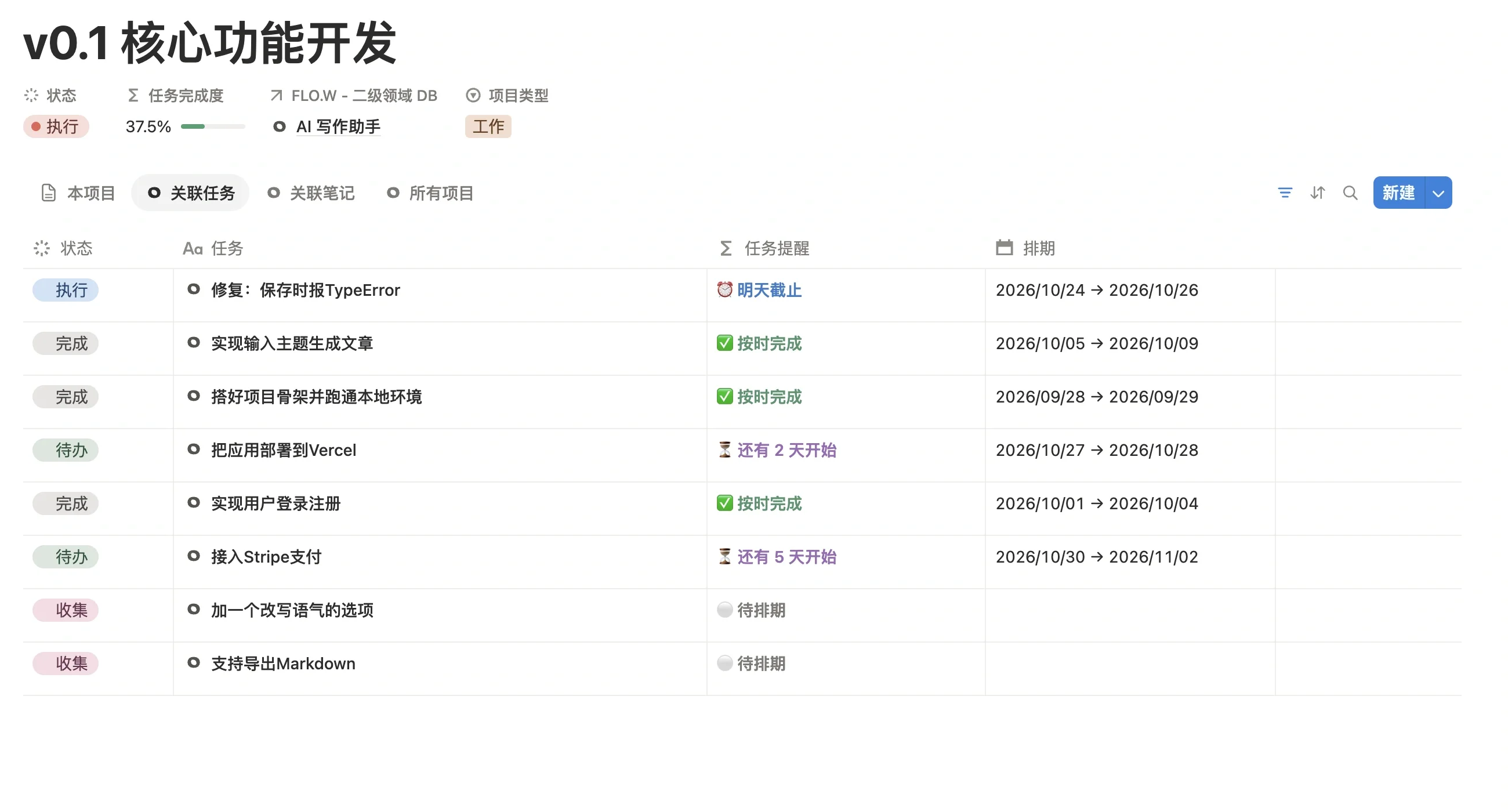Select 待排期 for 加一个改写语气的选项
This screenshot has width=1508, height=812.
point(752,610)
